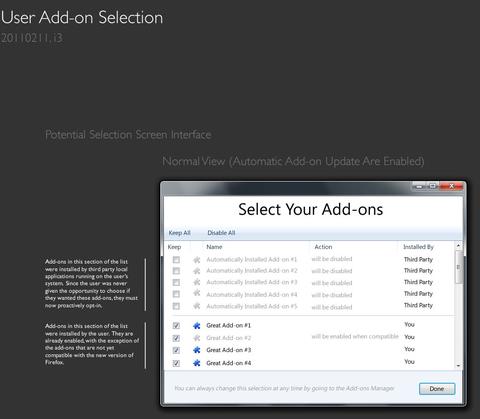Image resolution: width=480 pixels, height=419 pixels.
Task: Click the Keep All link
Action: 179,233
